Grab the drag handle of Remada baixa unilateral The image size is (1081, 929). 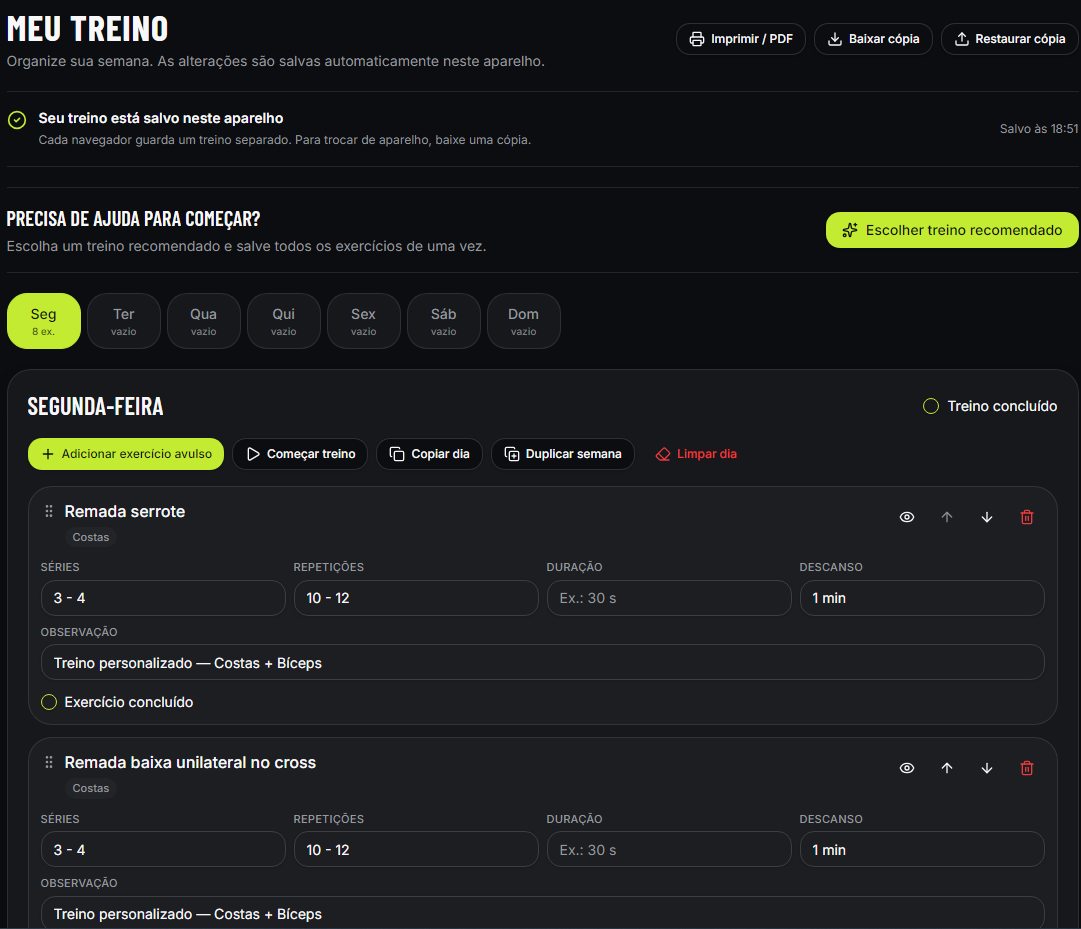[49, 762]
